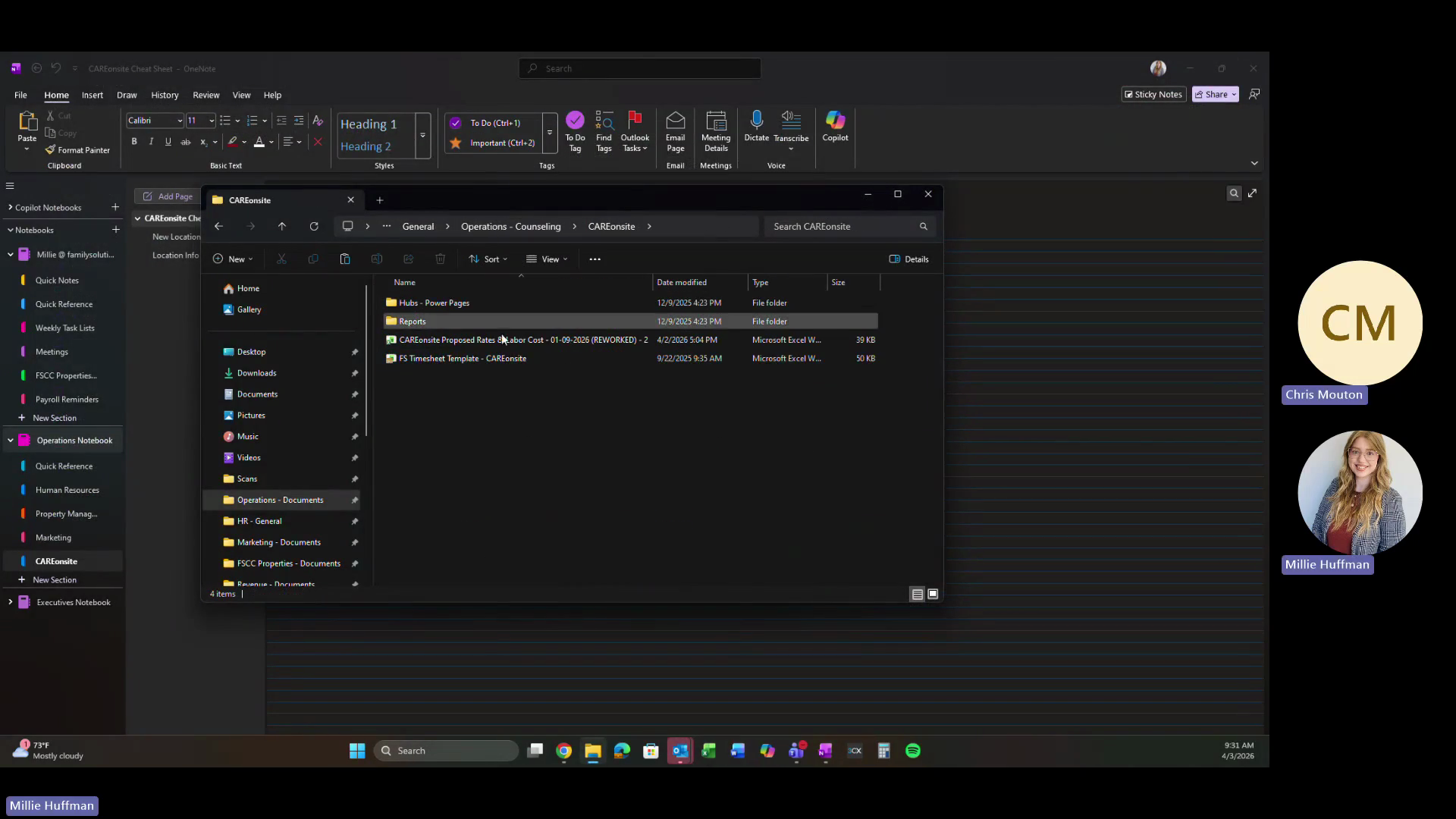This screenshot has width=1456, height=819.
Task: Select the Important (Ctrl+2) star tag
Action: (494, 143)
